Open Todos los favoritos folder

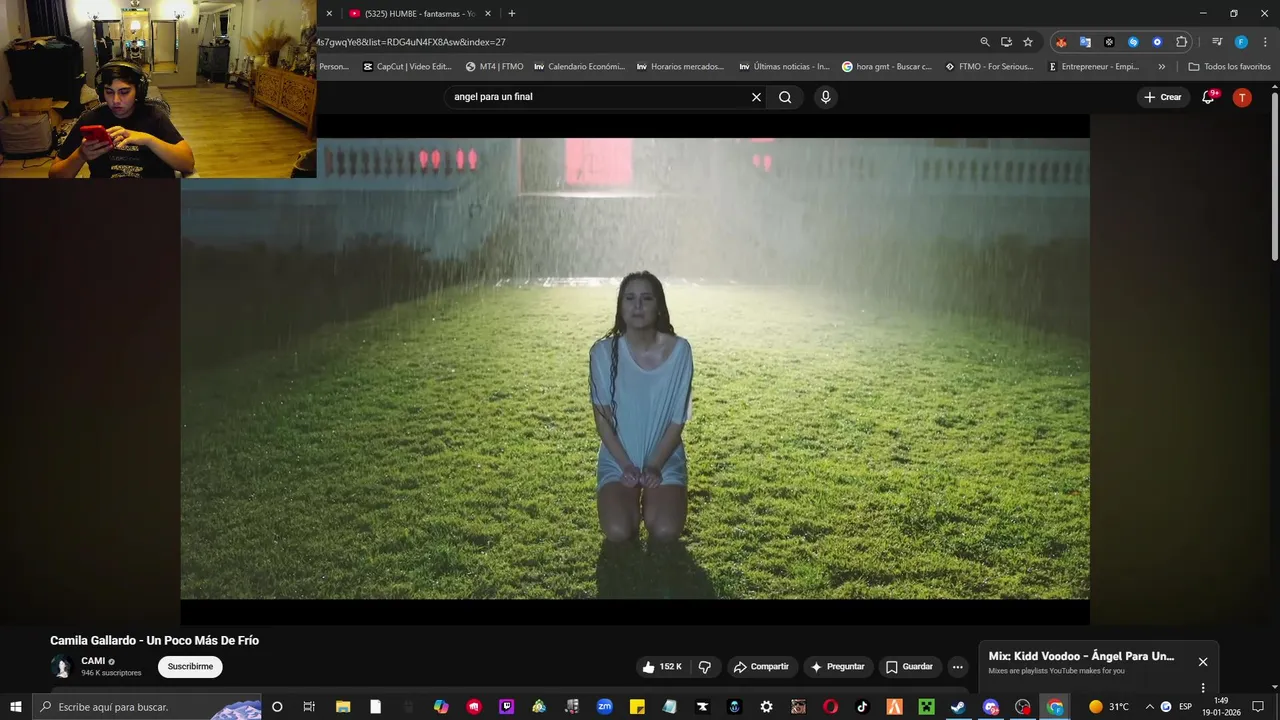pyautogui.click(x=1229, y=67)
